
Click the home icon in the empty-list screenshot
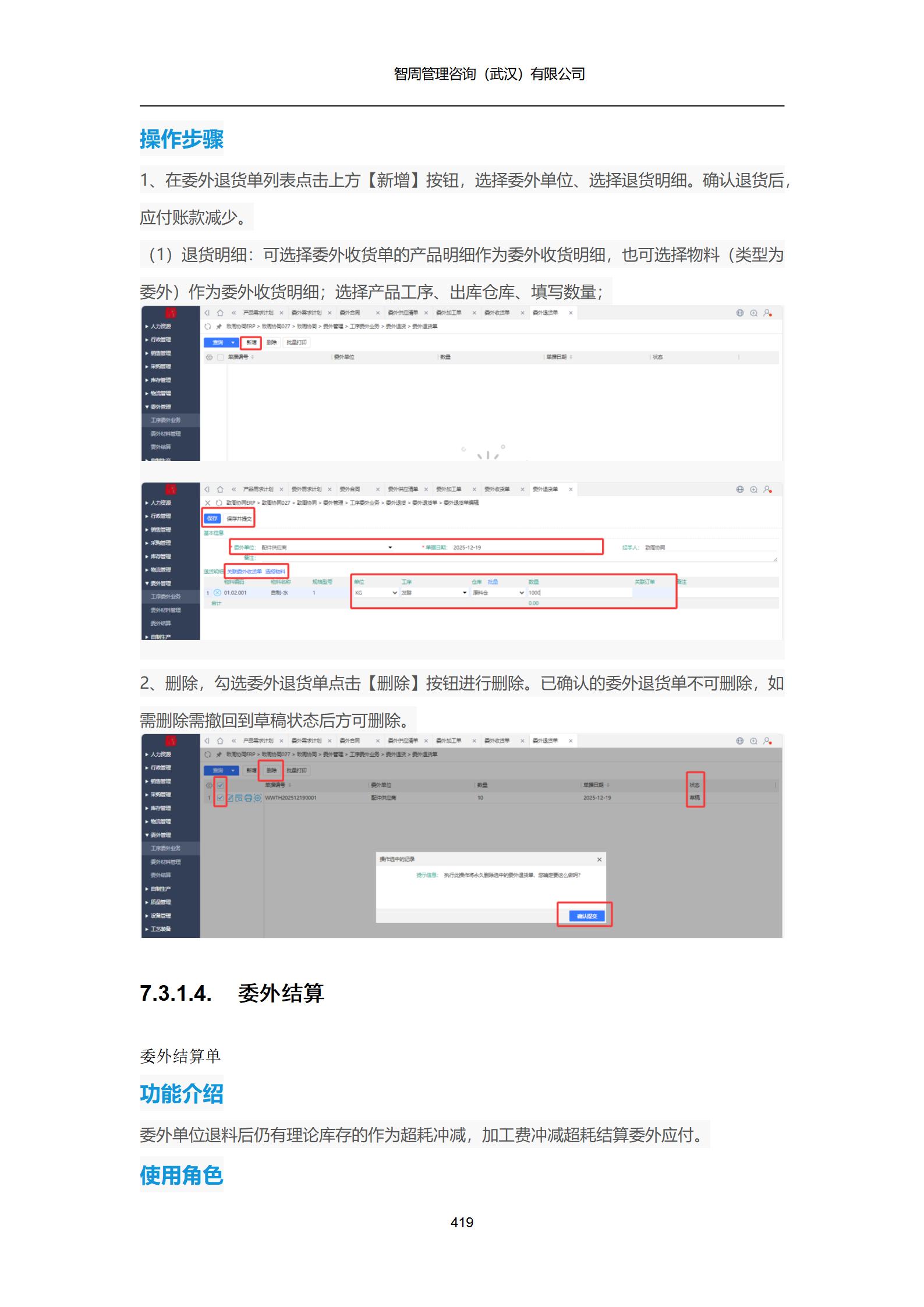click(x=220, y=313)
